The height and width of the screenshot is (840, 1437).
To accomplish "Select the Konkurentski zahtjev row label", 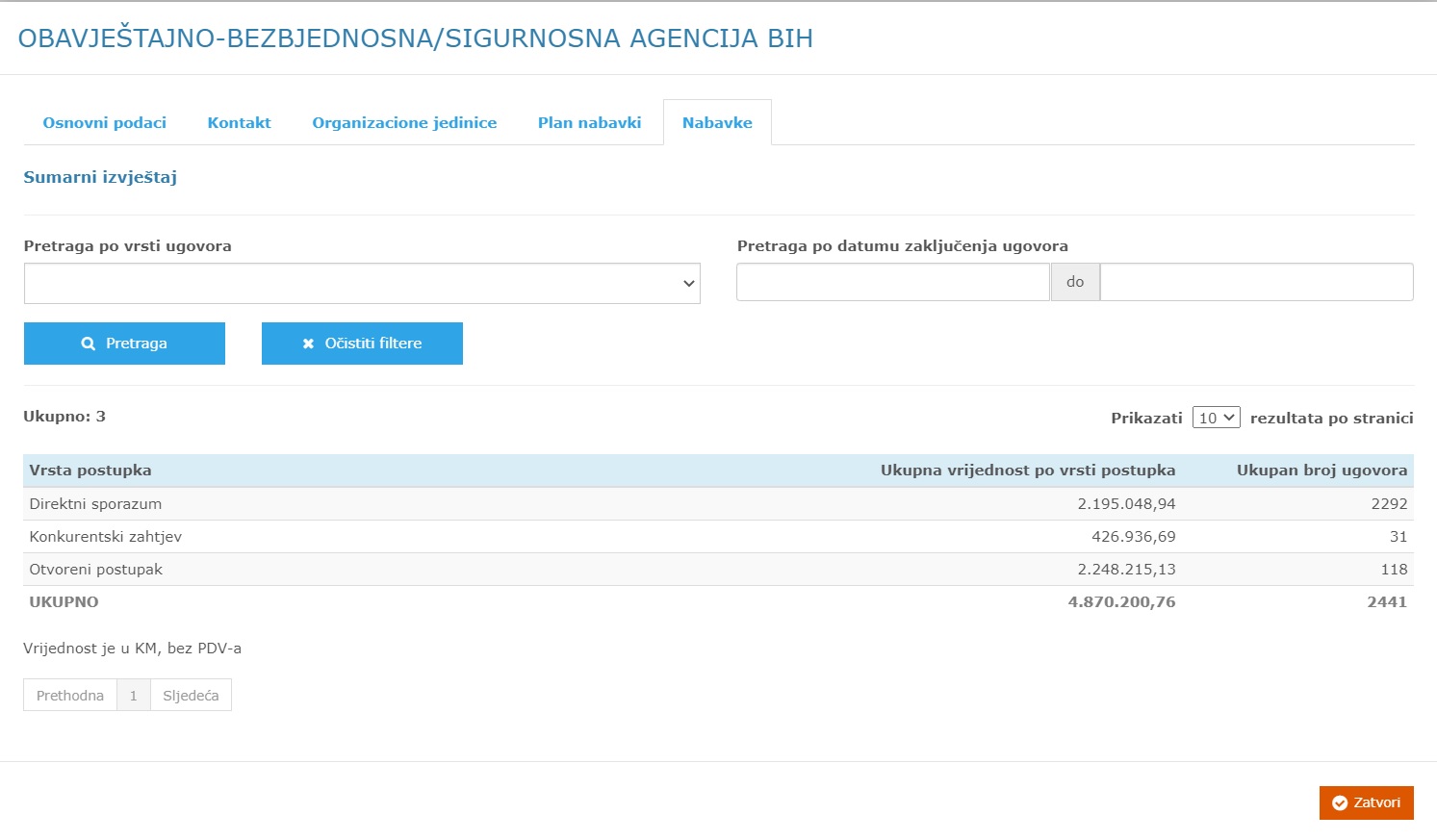I will (x=106, y=537).
